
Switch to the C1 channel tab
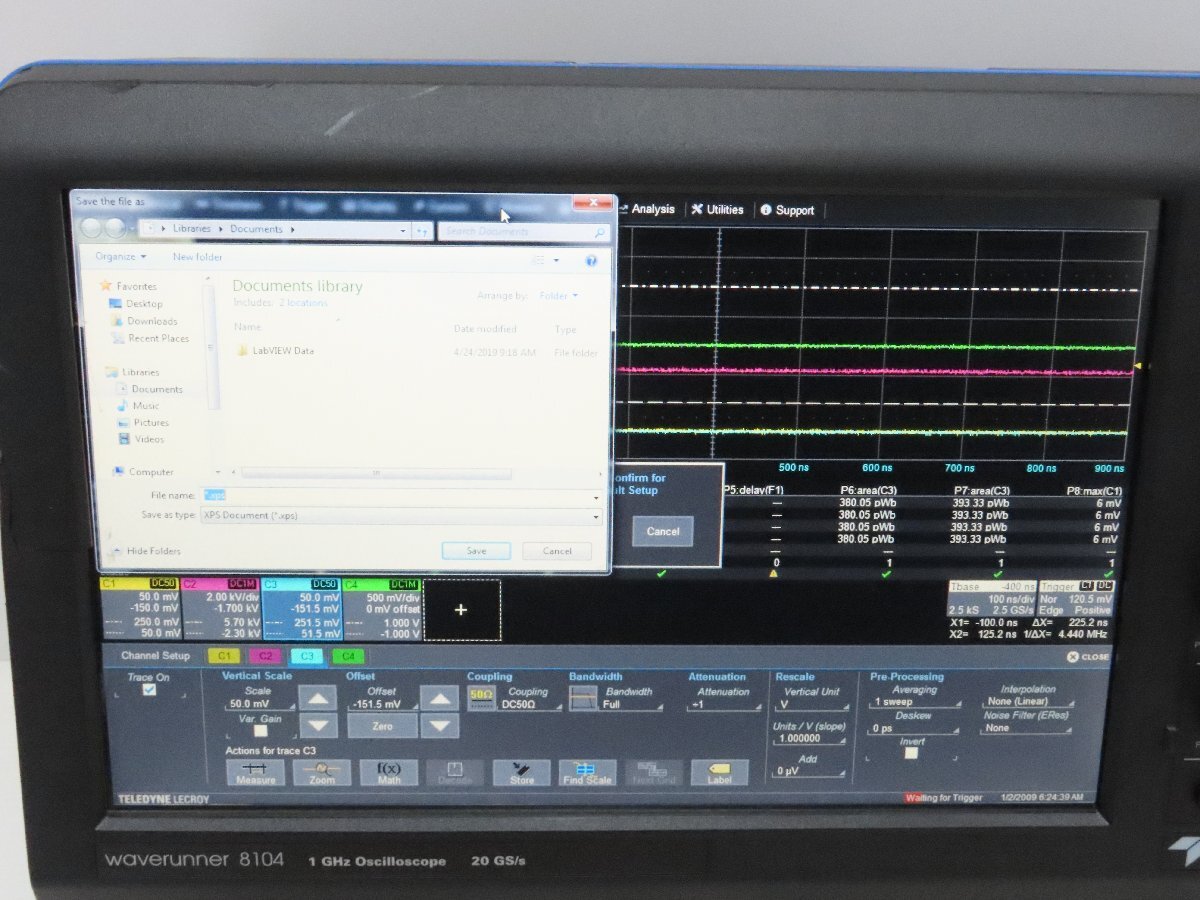pos(222,657)
